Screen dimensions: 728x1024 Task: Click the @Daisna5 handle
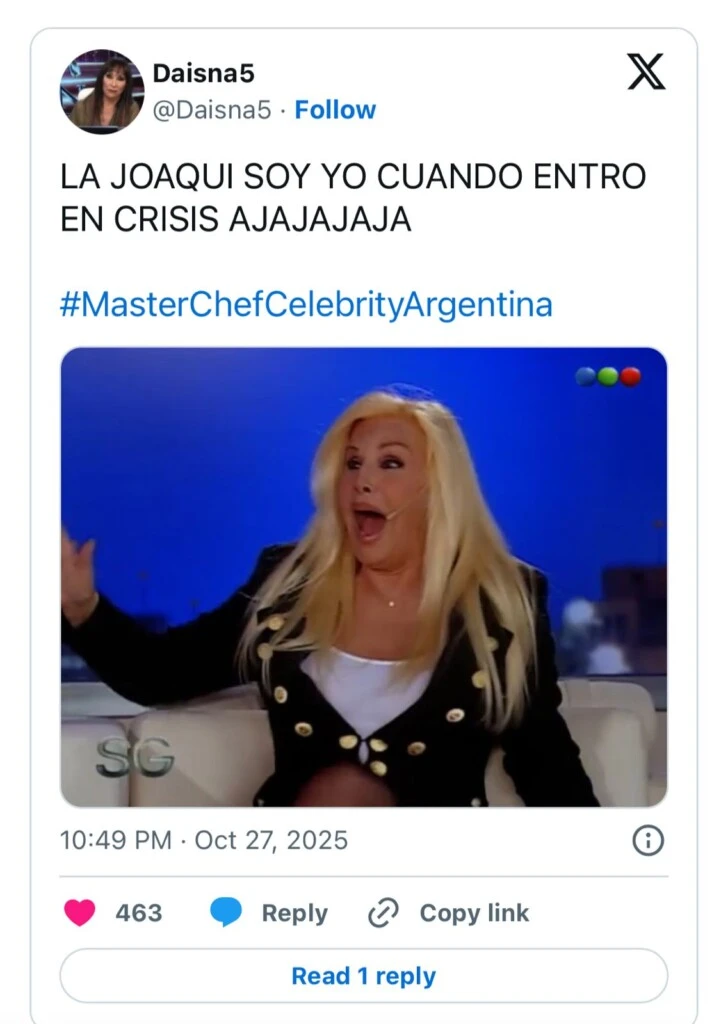212,110
